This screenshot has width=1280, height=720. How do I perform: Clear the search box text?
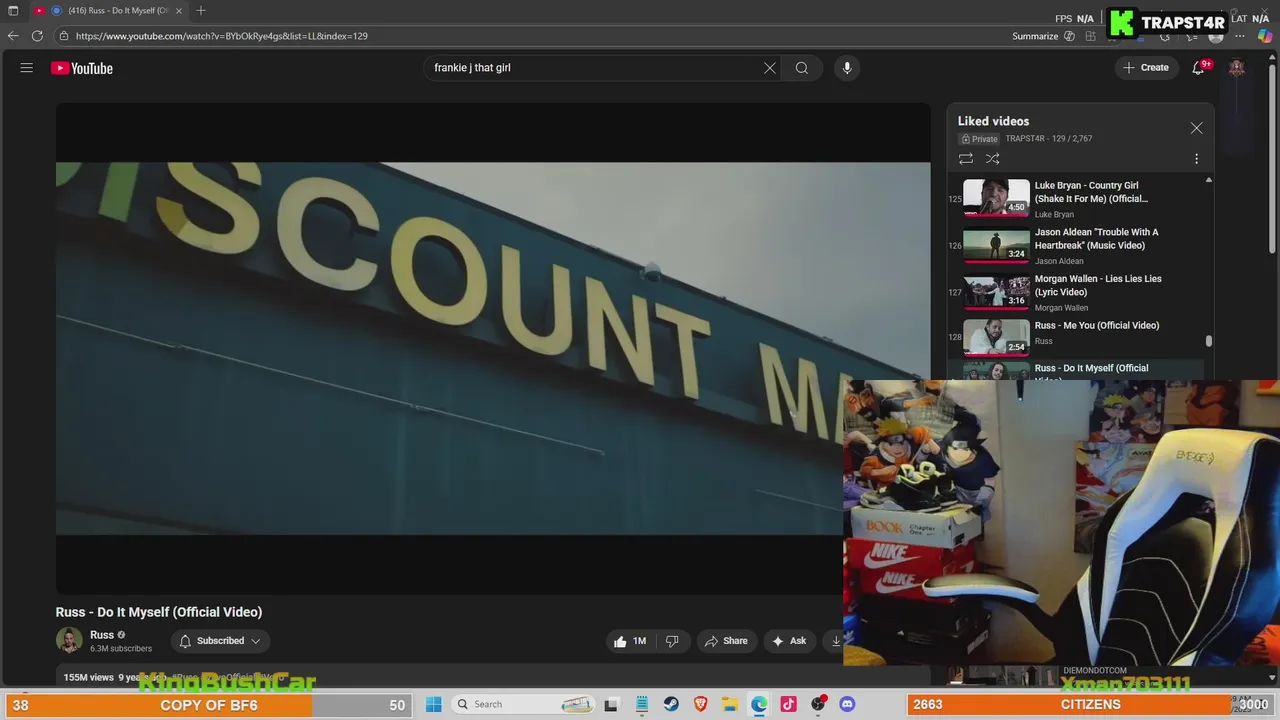click(769, 68)
